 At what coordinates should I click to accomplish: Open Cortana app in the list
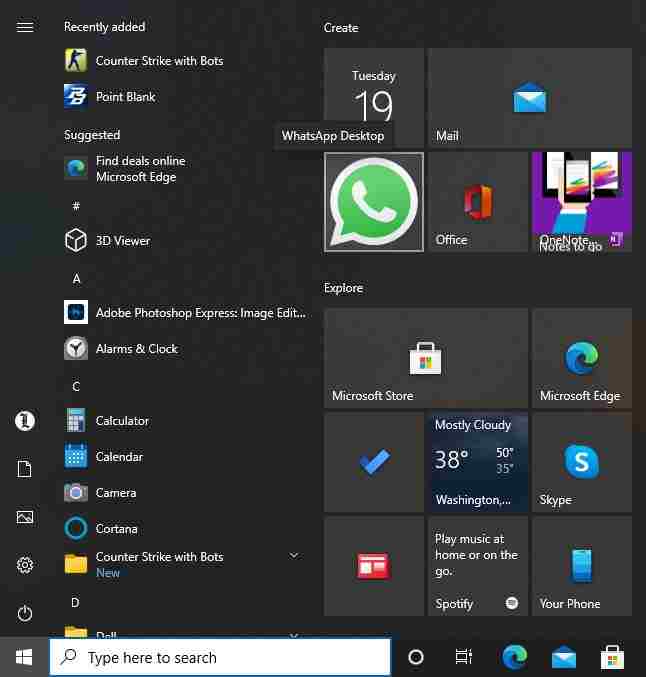[x=184, y=528]
